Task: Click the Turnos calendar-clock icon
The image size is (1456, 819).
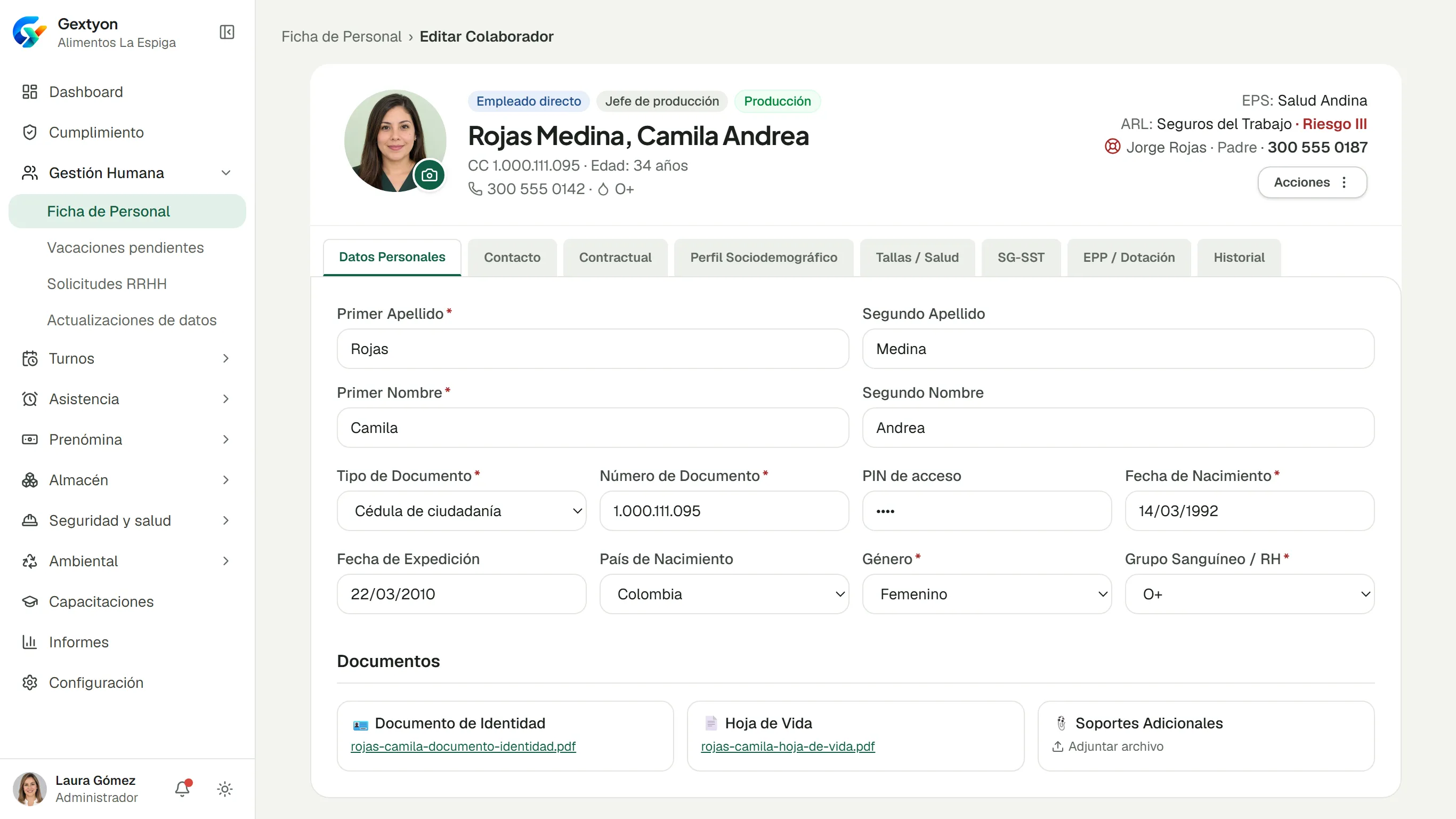Action: click(x=29, y=359)
